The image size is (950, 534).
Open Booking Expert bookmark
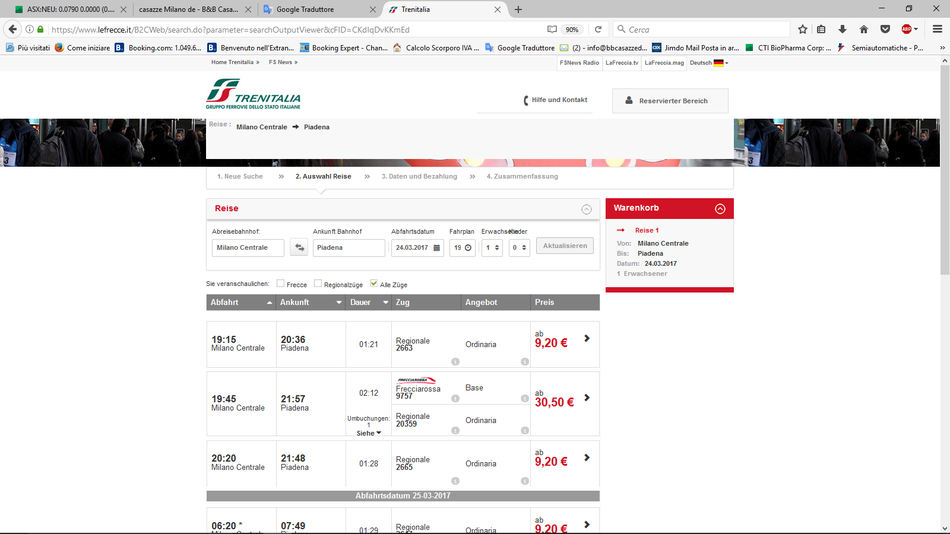coord(344,47)
